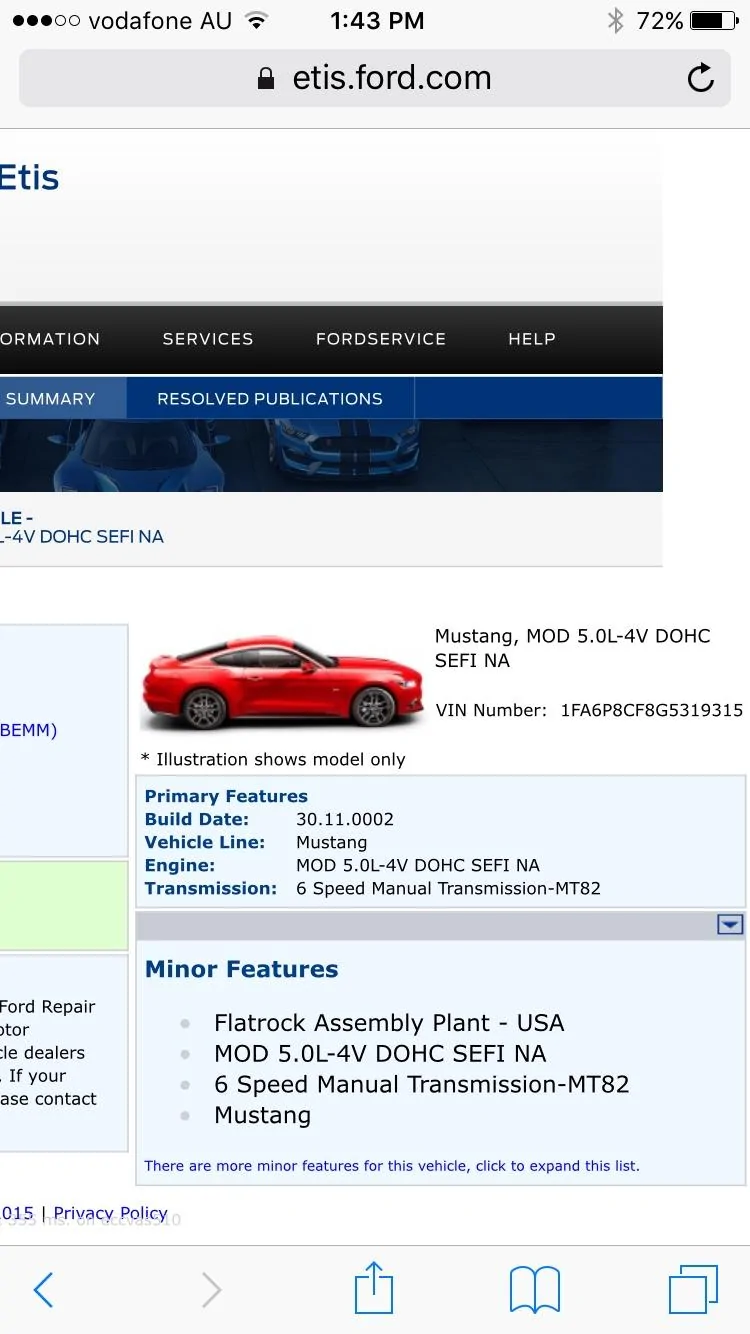Open the Safari share sheet icon
Image resolution: width=750 pixels, height=1334 pixels.
(374, 1287)
